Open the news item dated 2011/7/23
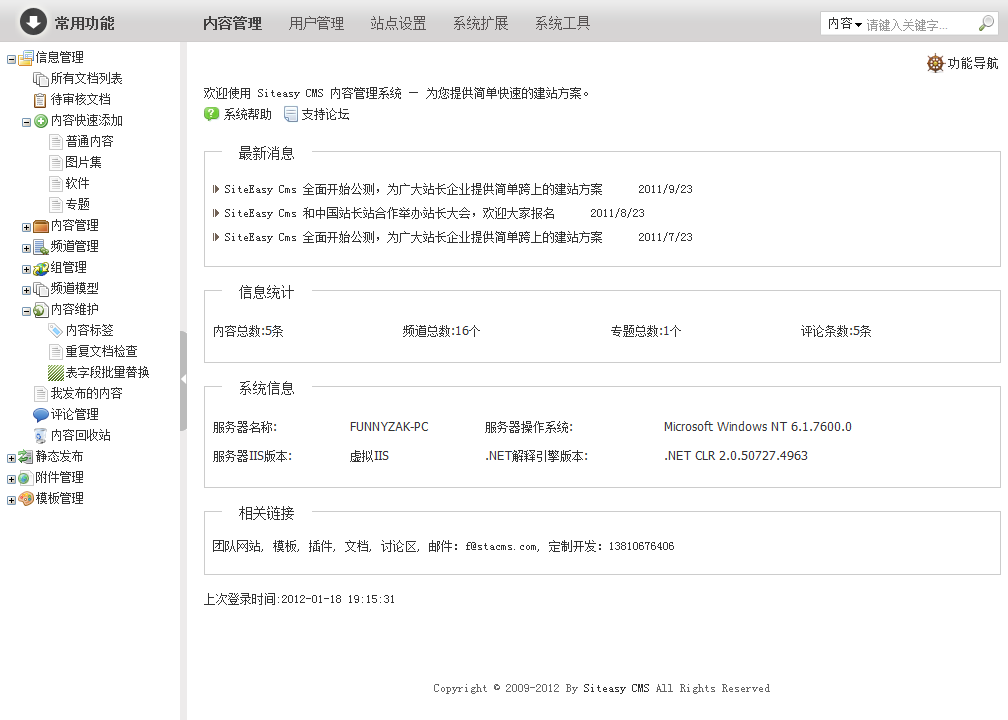This screenshot has height=720, width=1008. click(413, 237)
